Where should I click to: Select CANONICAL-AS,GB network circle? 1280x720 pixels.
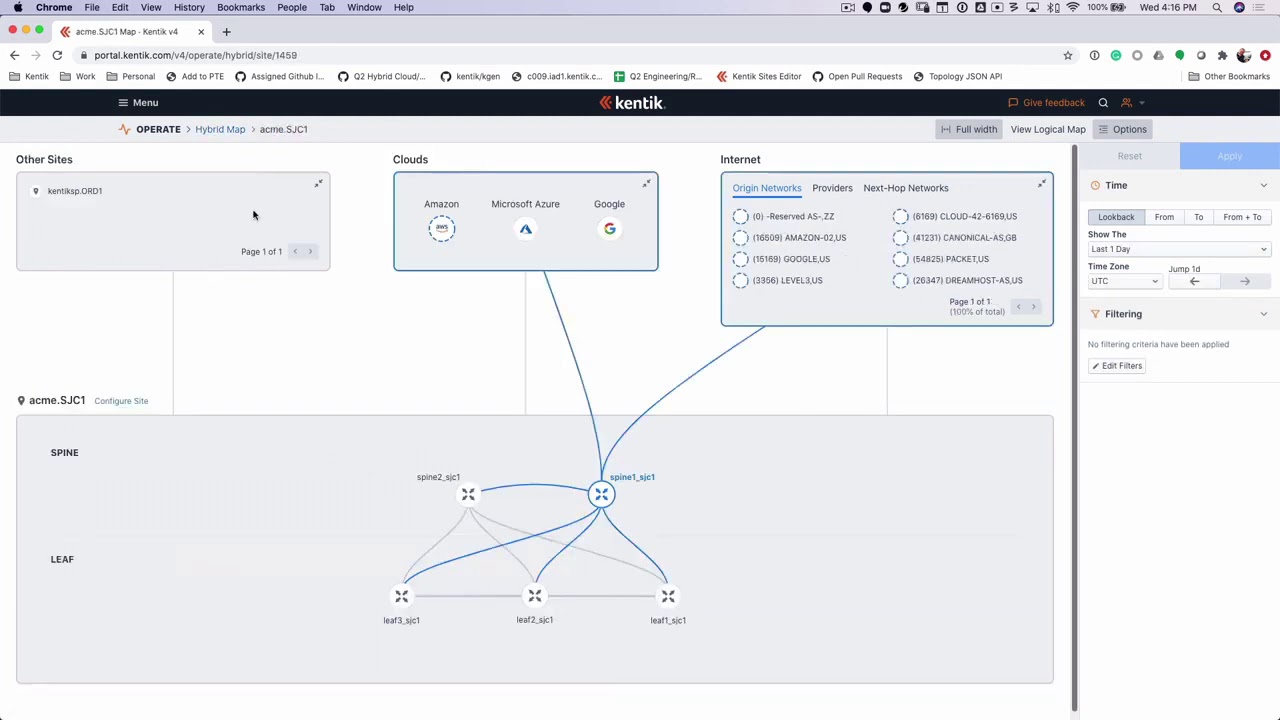pos(900,238)
